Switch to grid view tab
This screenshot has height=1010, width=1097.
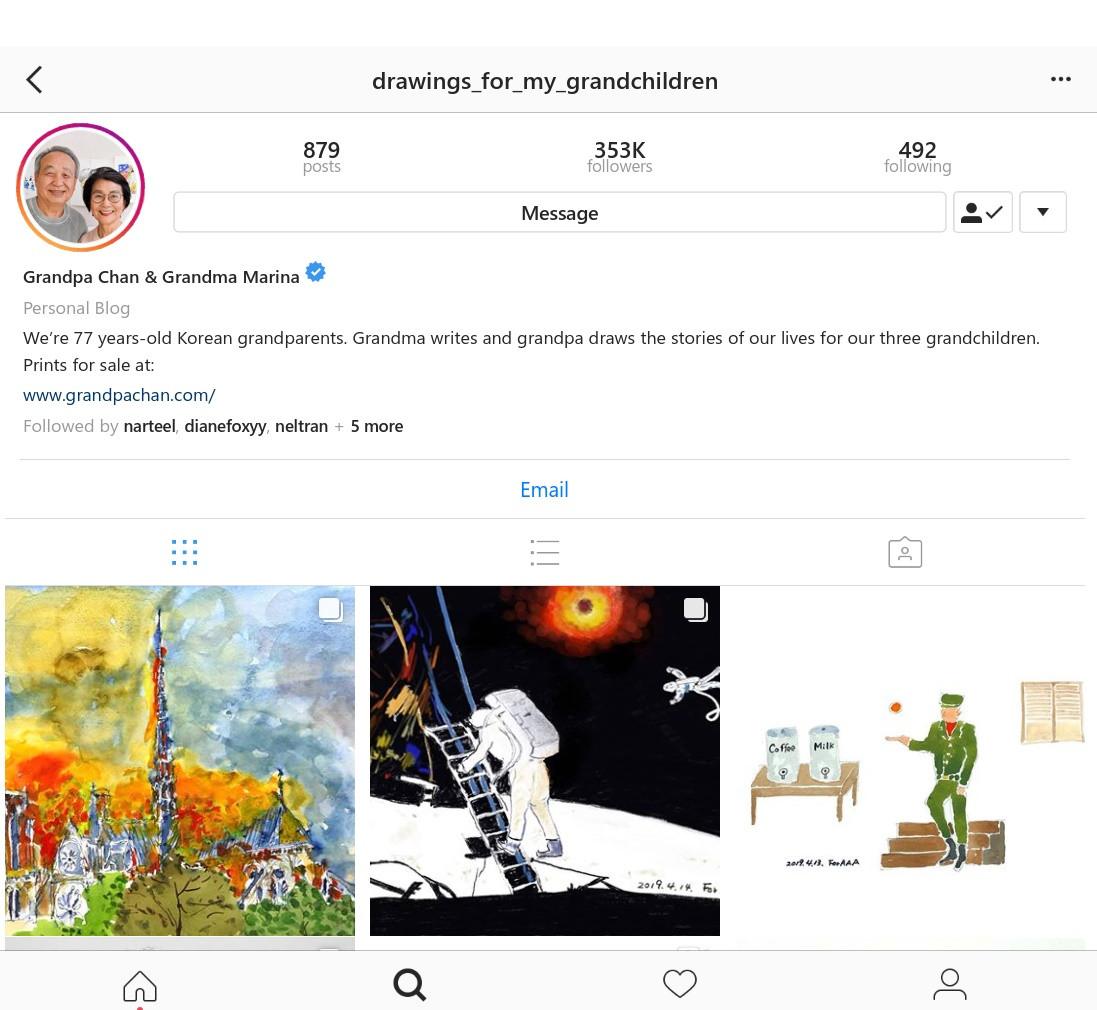click(185, 553)
